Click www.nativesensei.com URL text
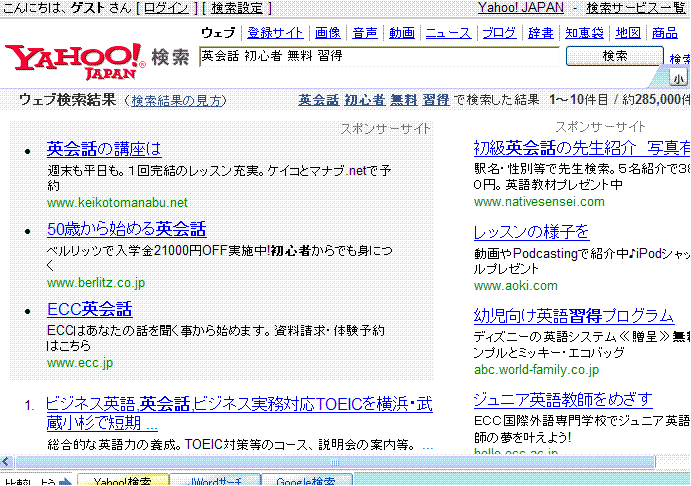Viewport: 691px width, 486px height. coord(539,202)
